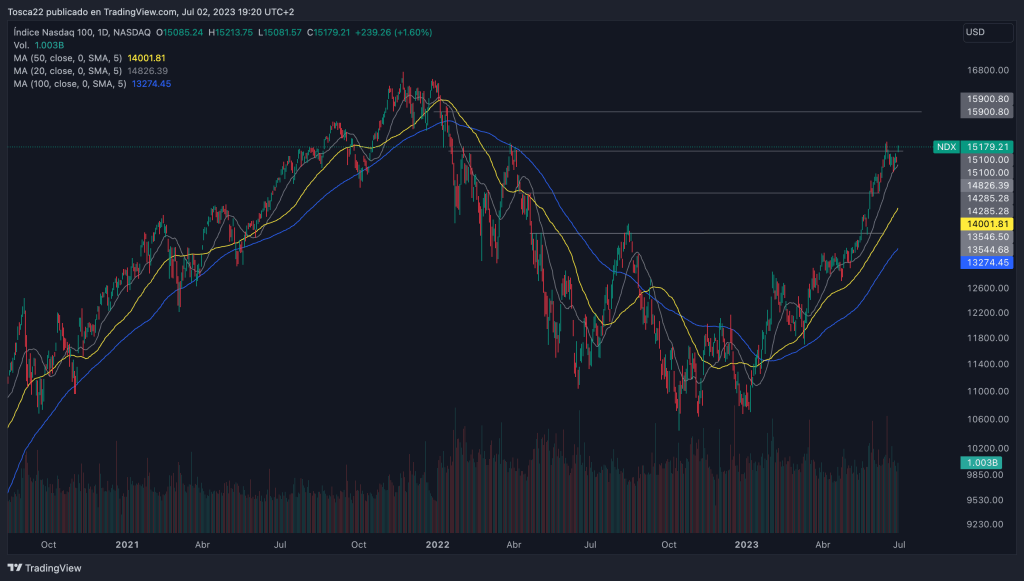The height and width of the screenshot is (581, 1024).
Task: Select the Vol. volume indicator label
Action: pos(22,45)
